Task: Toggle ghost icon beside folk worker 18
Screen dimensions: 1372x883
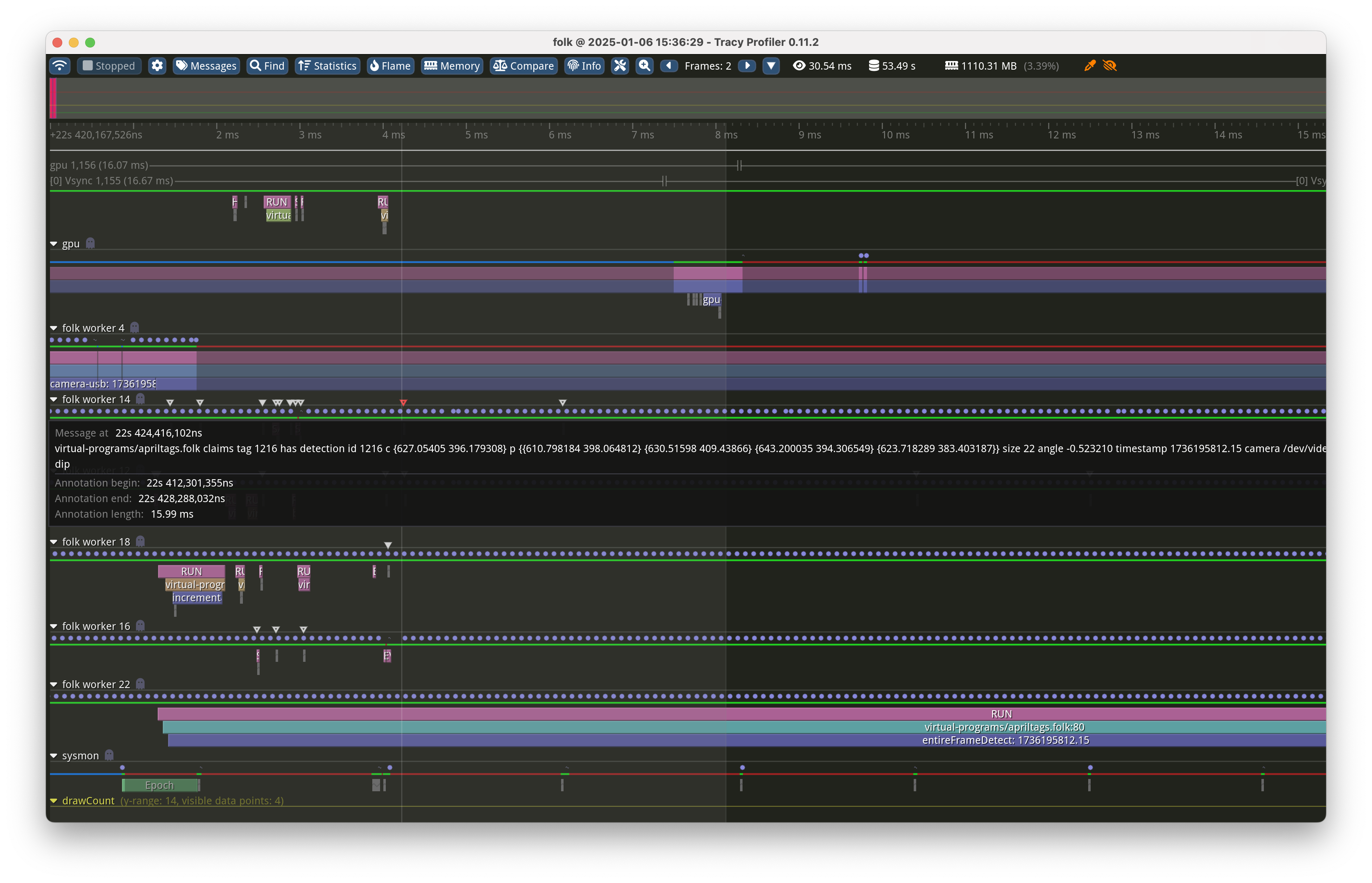Action: tap(140, 541)
